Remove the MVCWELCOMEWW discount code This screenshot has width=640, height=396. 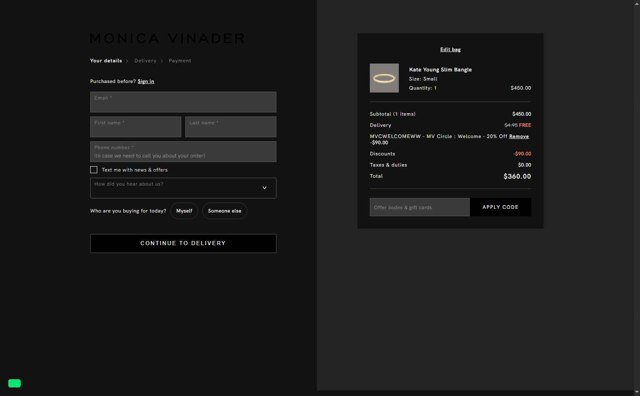[519, 136]
